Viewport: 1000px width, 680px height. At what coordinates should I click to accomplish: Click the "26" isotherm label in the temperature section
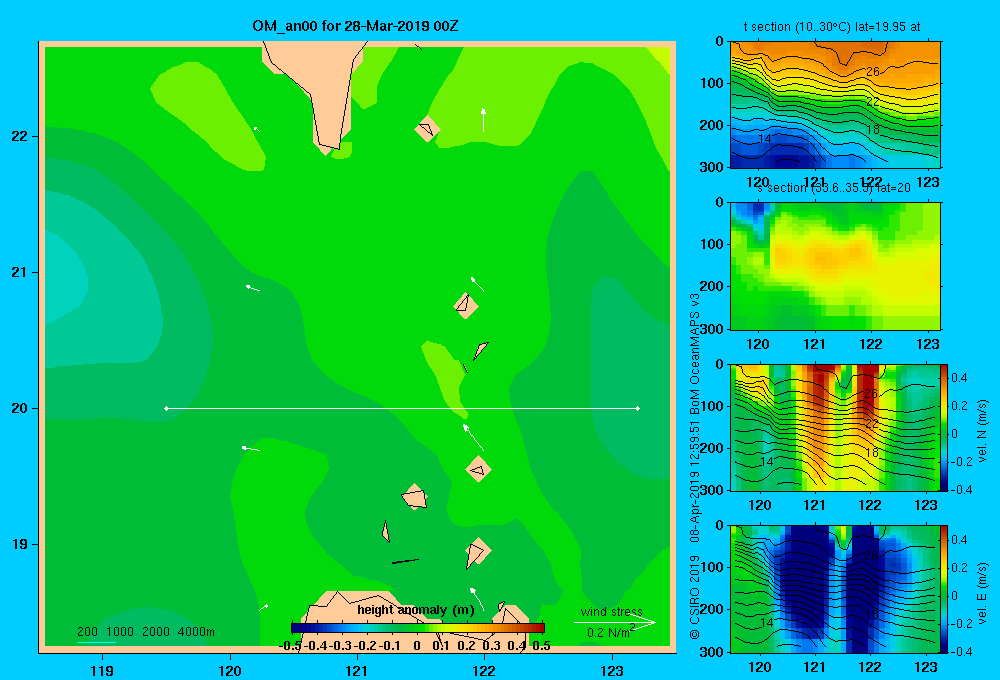point(872,72)
